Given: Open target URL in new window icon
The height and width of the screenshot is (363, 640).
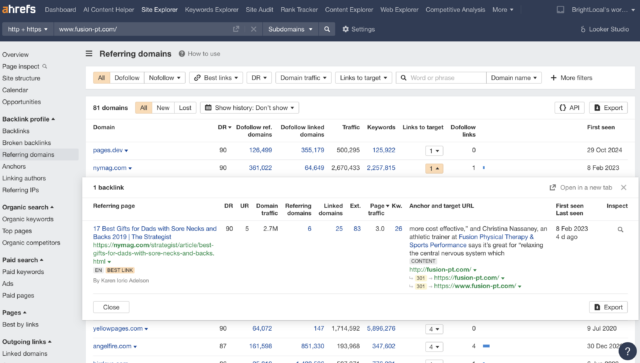Looking at the screenshot, I should (236, 29).
